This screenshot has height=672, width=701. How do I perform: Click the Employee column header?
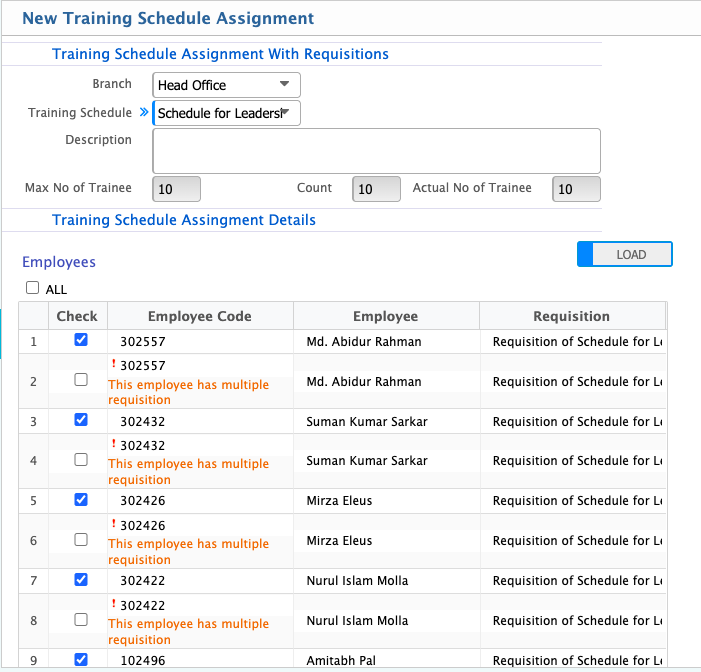click(385, 316)
